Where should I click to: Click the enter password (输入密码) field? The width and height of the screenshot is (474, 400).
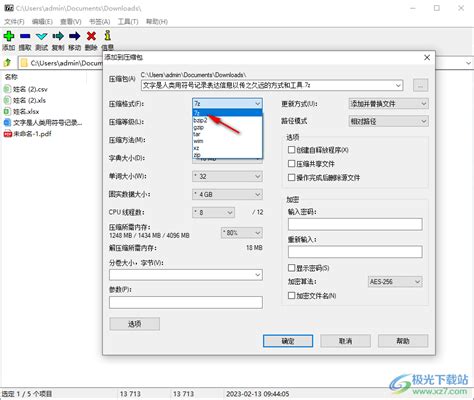point(355,224)
